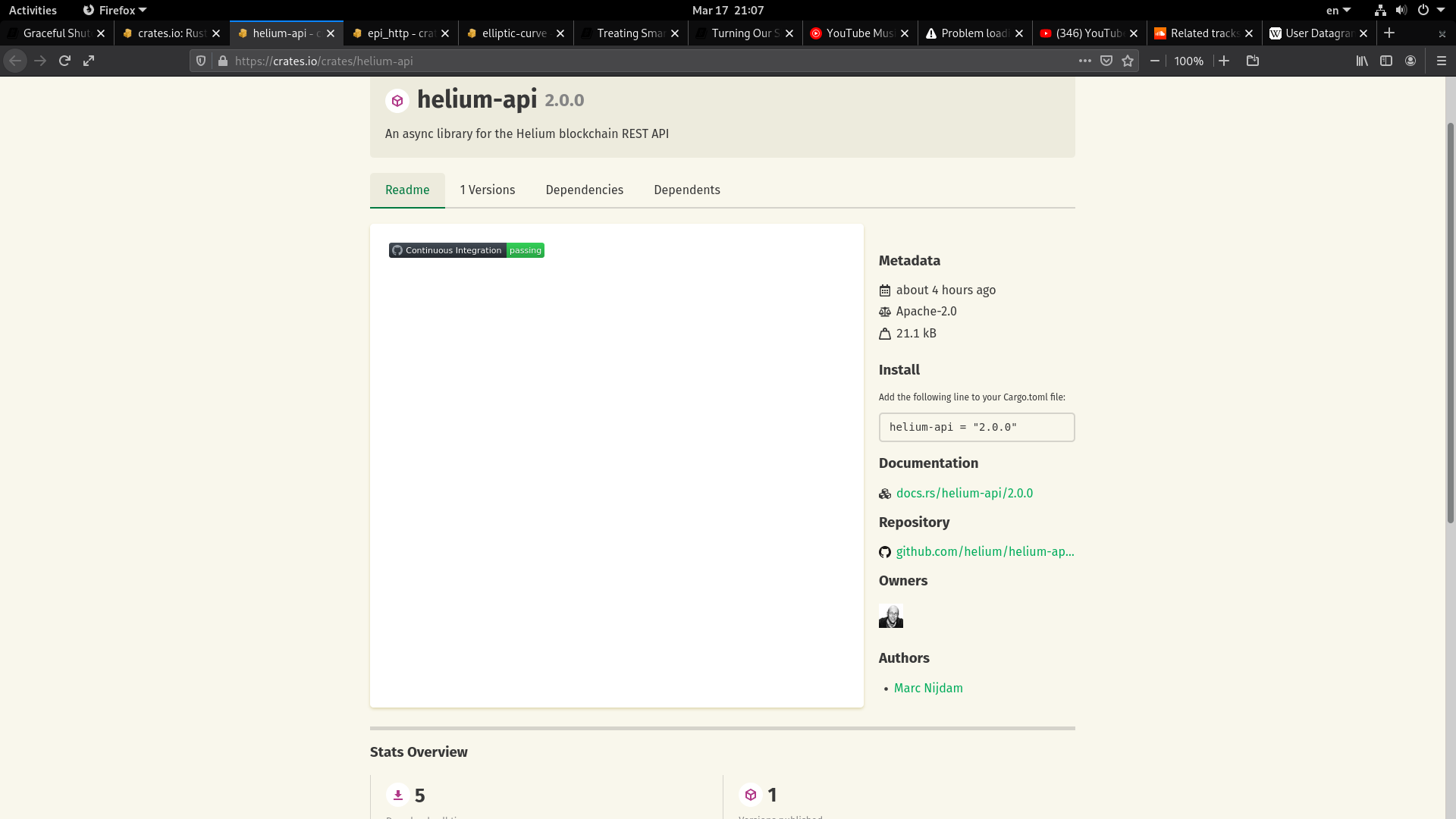This screenshot has height=819, width=1456.
Task: Open the Dependents tab
Action: pyautogui.click(x=687, y=190)
